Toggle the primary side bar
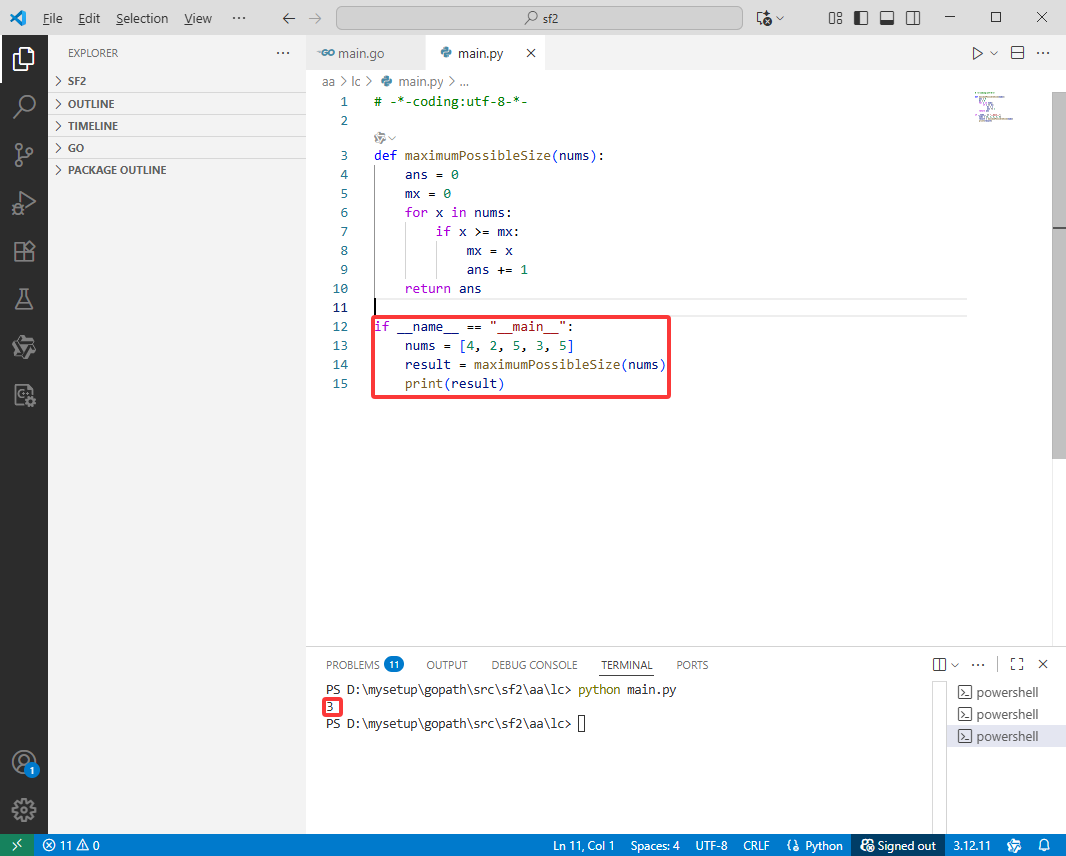The image size is (1066, 856). point(861,18)
